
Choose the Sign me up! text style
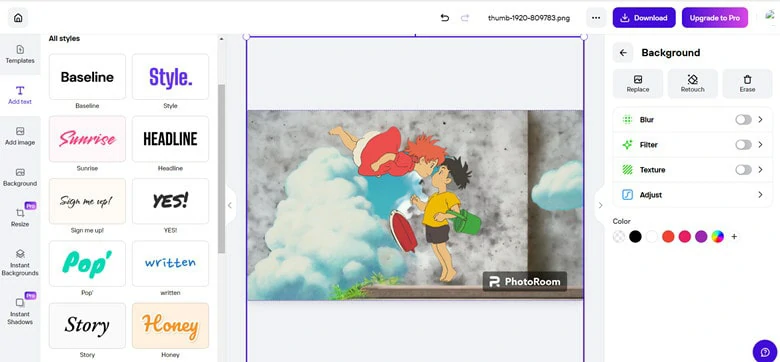pyautogui.click(x=87, y=201)
